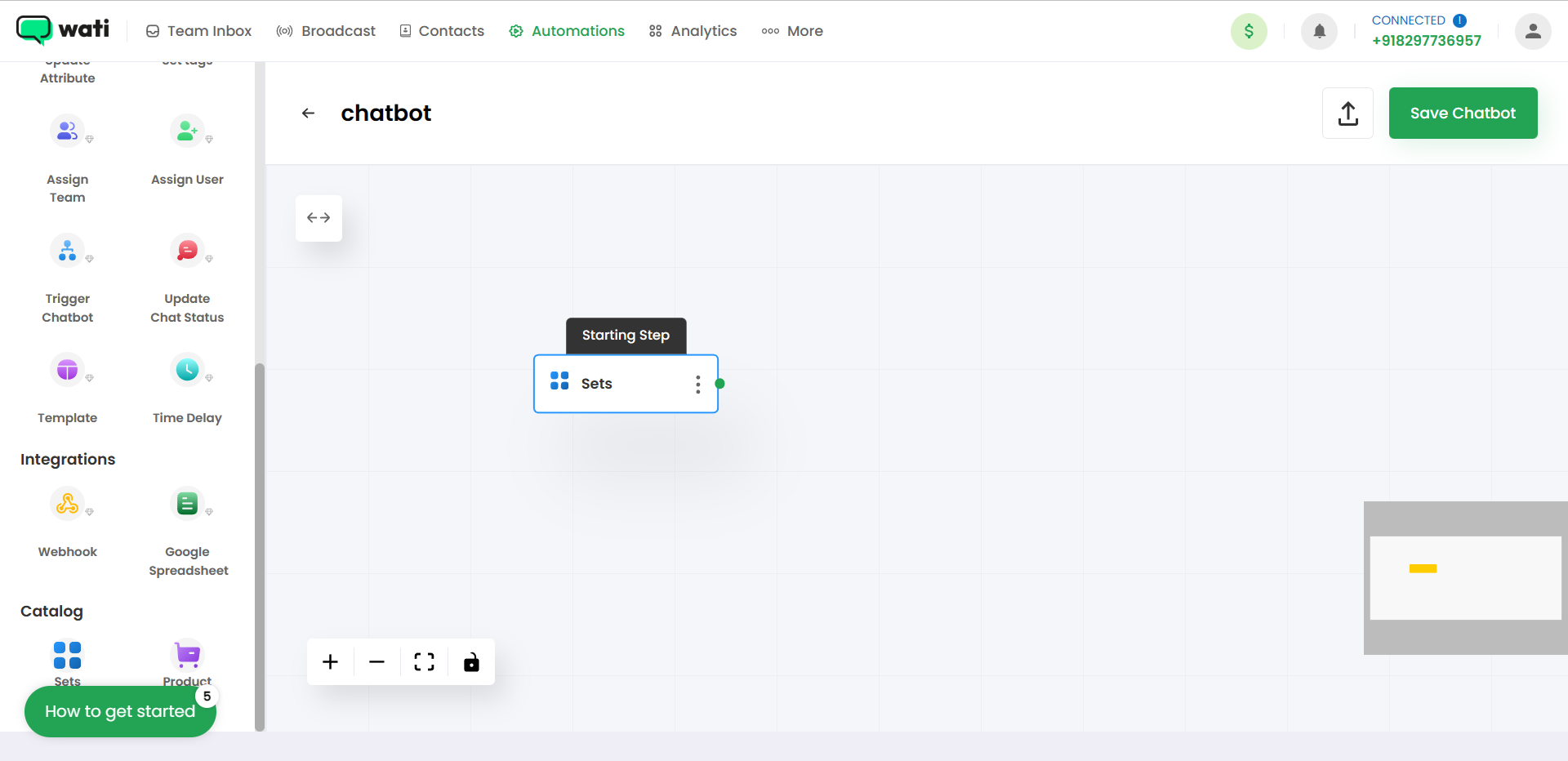Open the Sets node three-dot menu
The width and height of the screenshot is (1568, 761).
[697, 385]
